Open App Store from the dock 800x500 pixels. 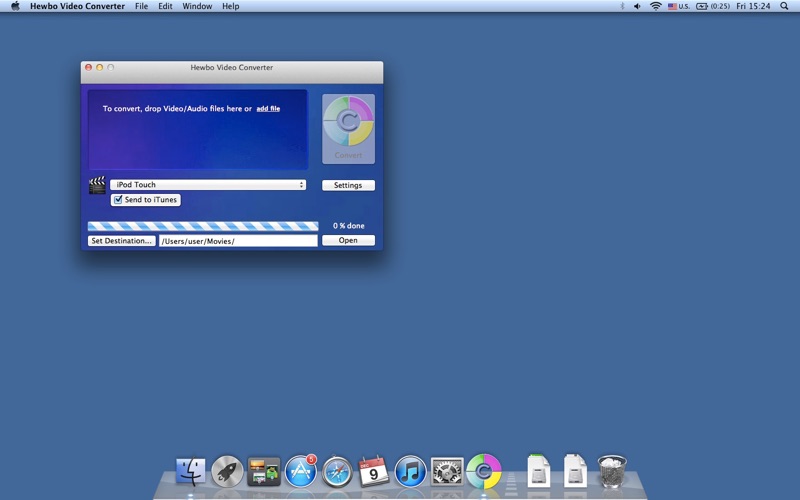click(301, 471)
